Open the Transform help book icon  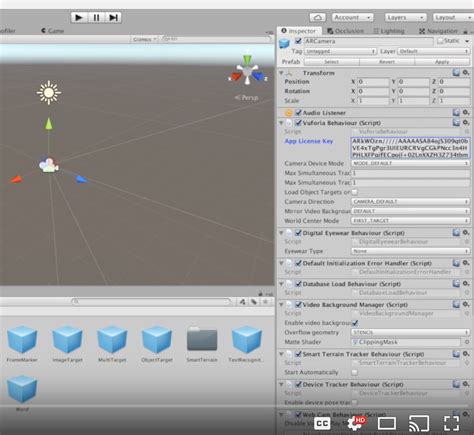click(x=456, y=73)
